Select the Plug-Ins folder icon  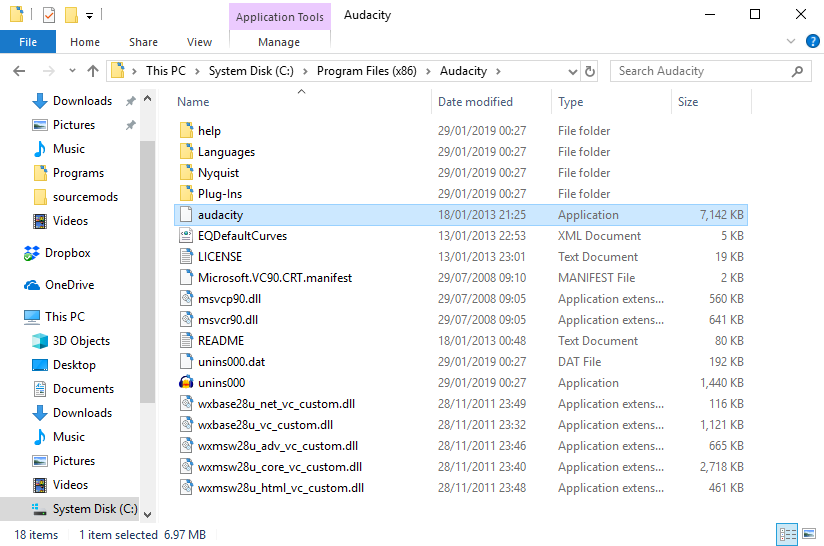[186, 193]
